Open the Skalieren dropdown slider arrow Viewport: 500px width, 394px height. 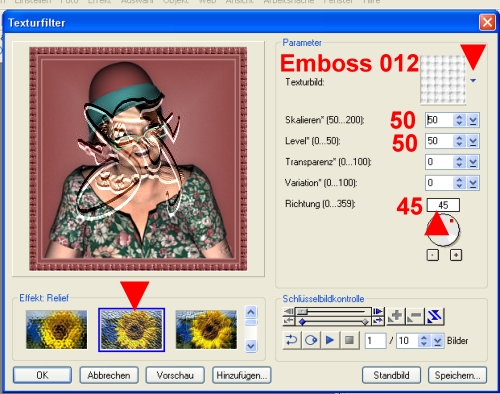473,120
